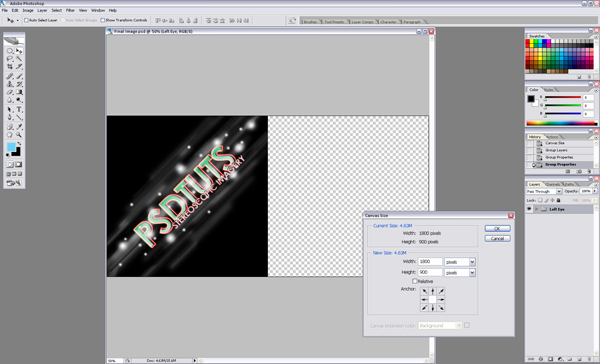Set anchor to right-middle arrow in Canvas Size

coord(441,299)
